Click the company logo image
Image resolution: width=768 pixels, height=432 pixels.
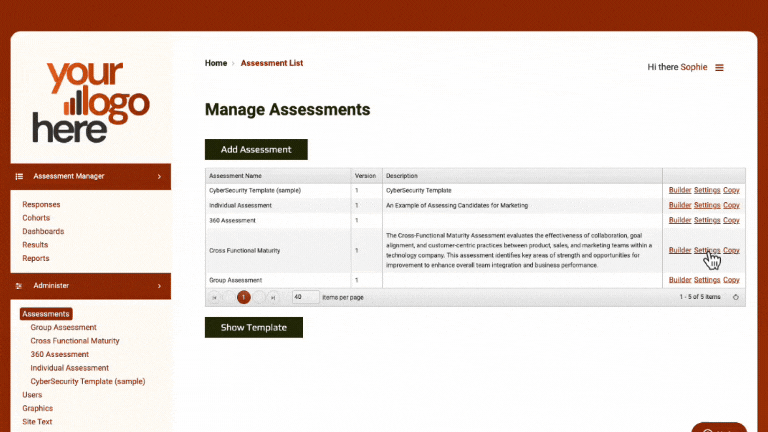[x=90, y=101]
